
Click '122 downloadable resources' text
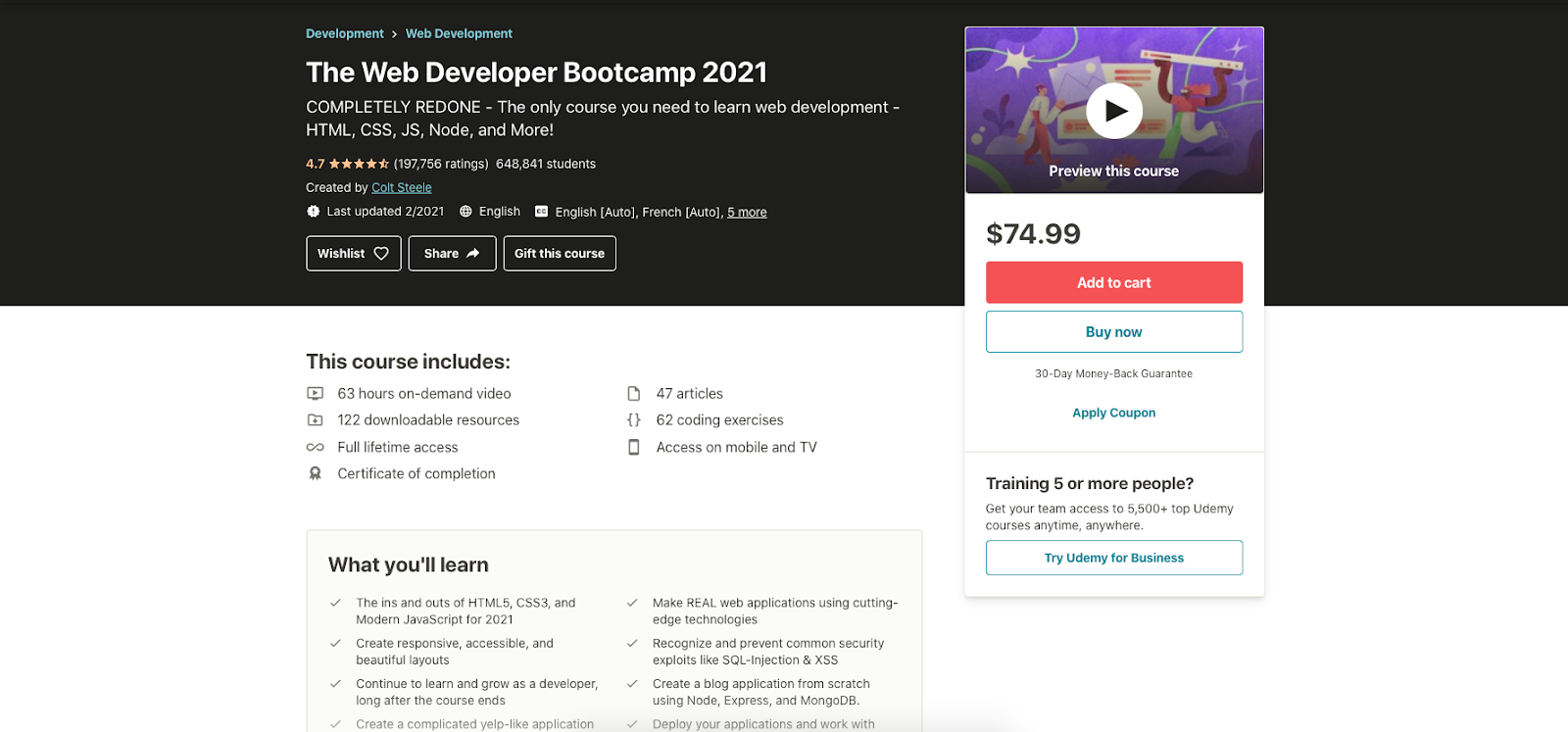tap(428, 419)
